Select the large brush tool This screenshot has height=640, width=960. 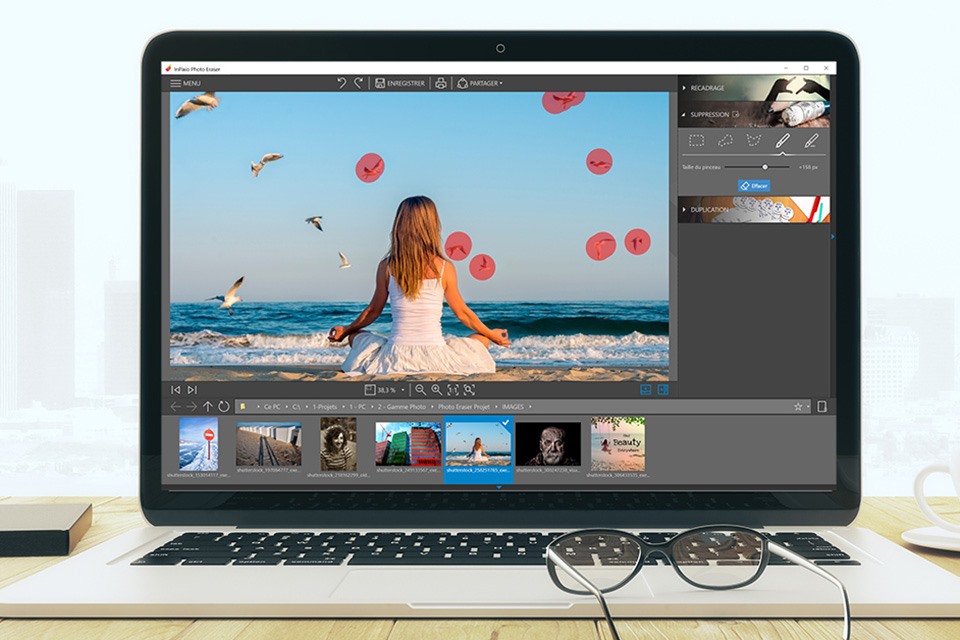coord(783,140)
